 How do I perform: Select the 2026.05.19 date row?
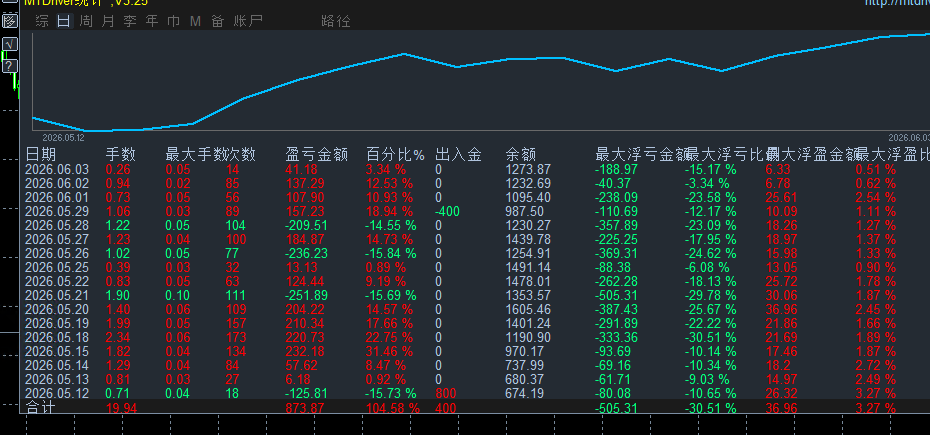coord(57,323)
